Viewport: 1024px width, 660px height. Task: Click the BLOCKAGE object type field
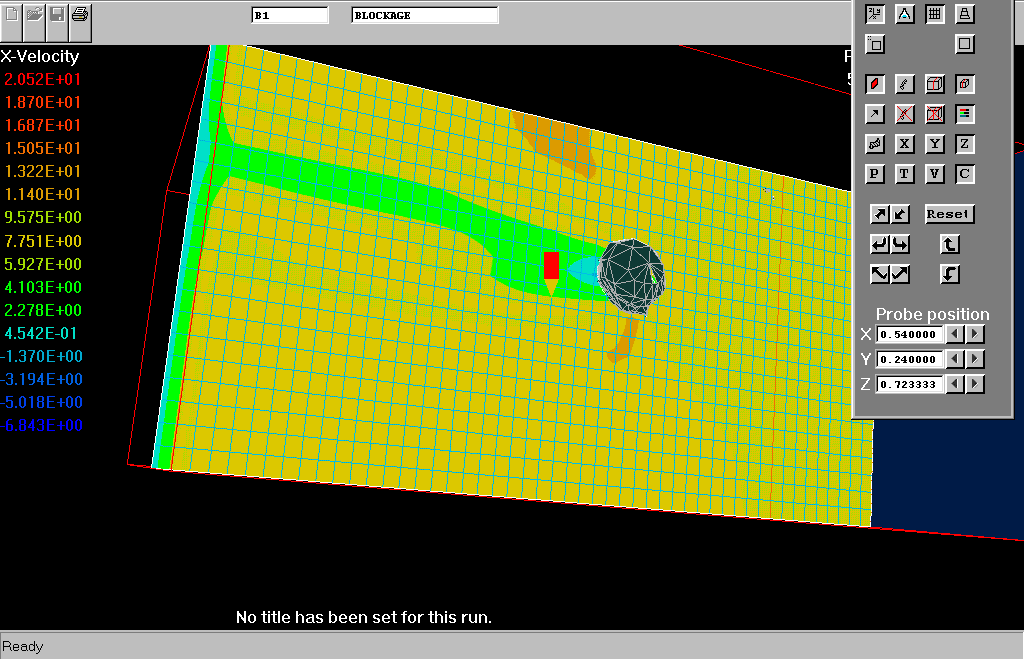point(424,16)
